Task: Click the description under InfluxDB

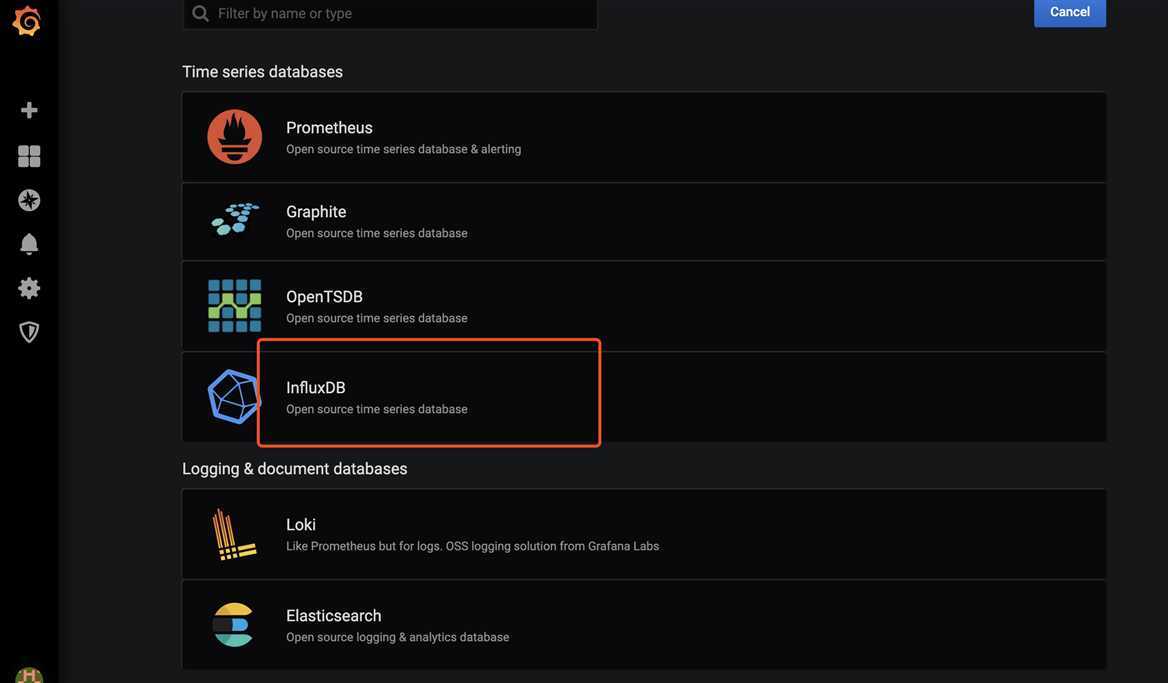Action: click(377, 409)
